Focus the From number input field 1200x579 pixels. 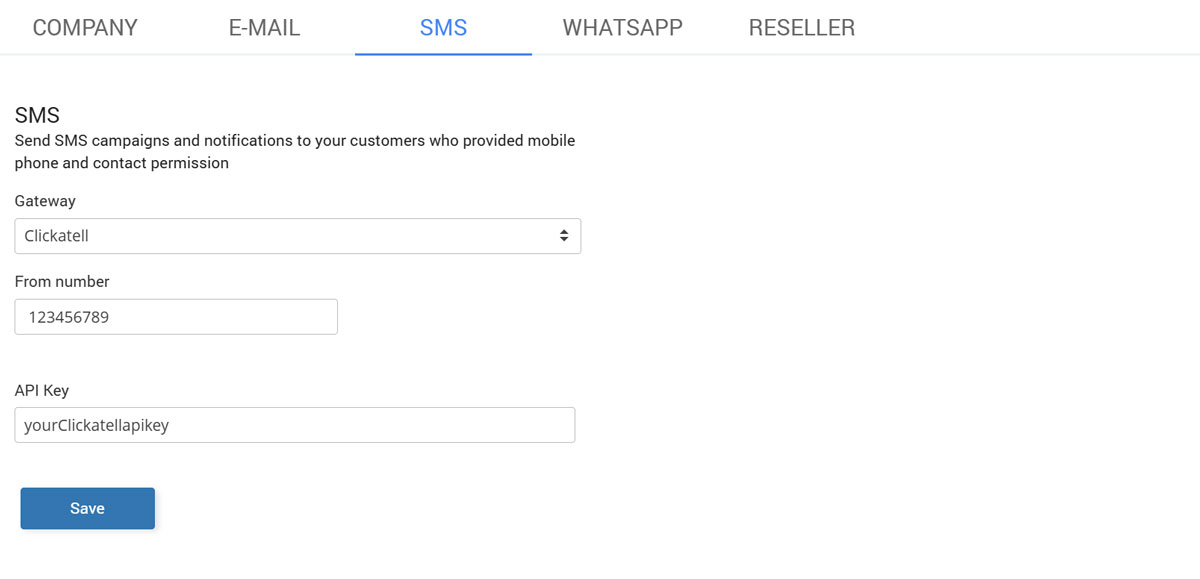point(176,317)
